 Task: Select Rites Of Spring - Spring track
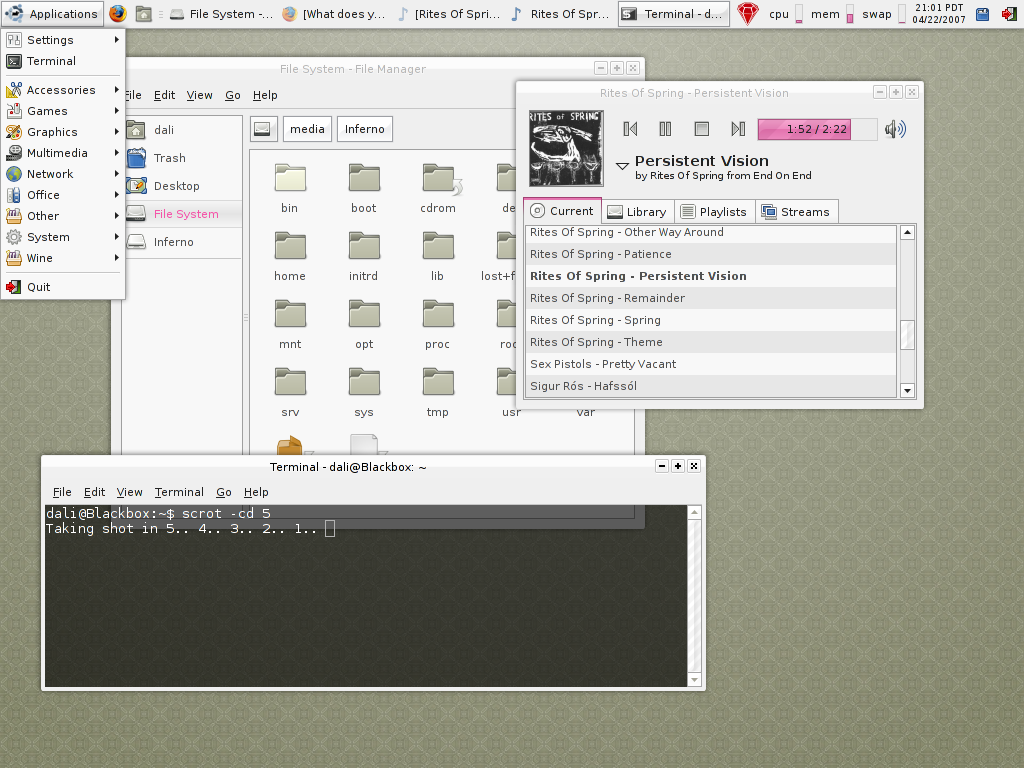[711, 320]
